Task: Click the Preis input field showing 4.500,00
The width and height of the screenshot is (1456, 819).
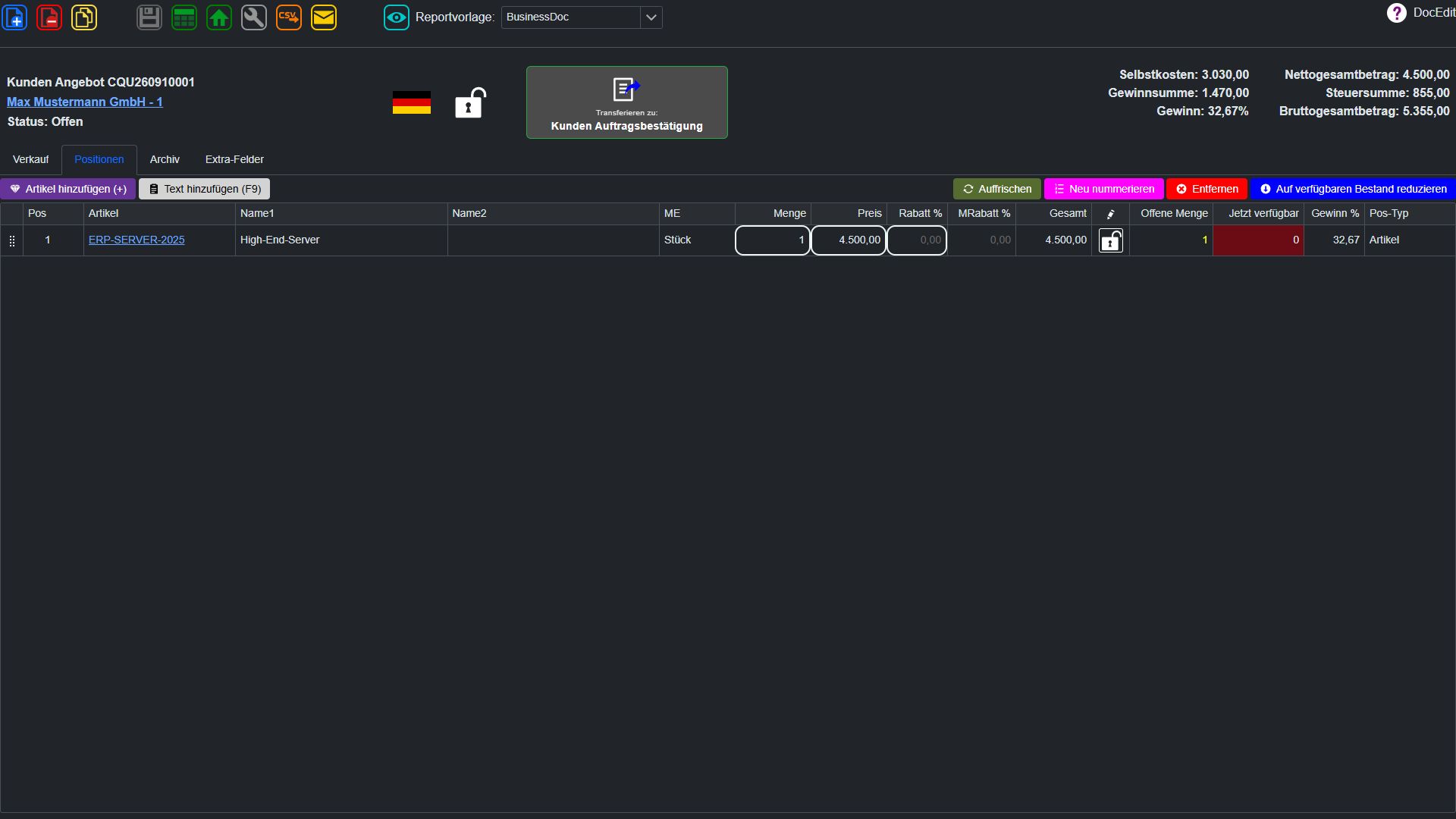Action: tap(849, 240)
